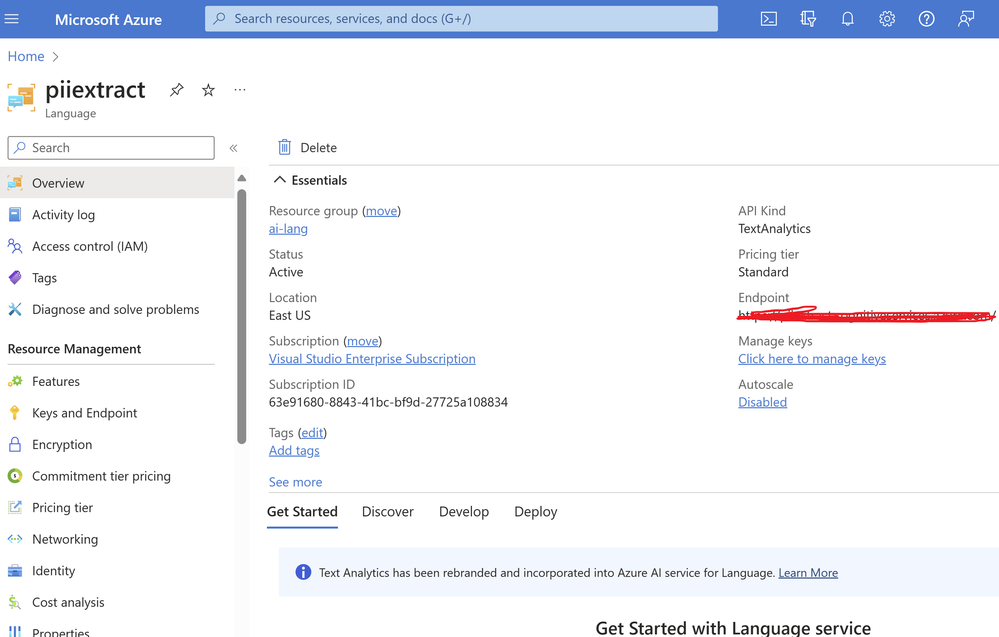Open Cloud Shell from top bar
999x637 pixels.
pyautogui.click(x=768, y=19)
